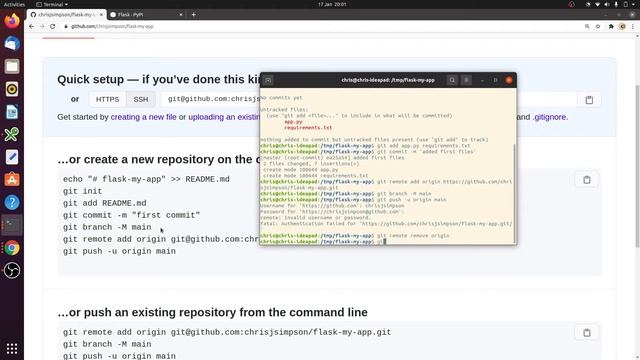Open OBS Studio from the dock
The image size is (640, 360).
pyautogui.click(x=12, y=270)
